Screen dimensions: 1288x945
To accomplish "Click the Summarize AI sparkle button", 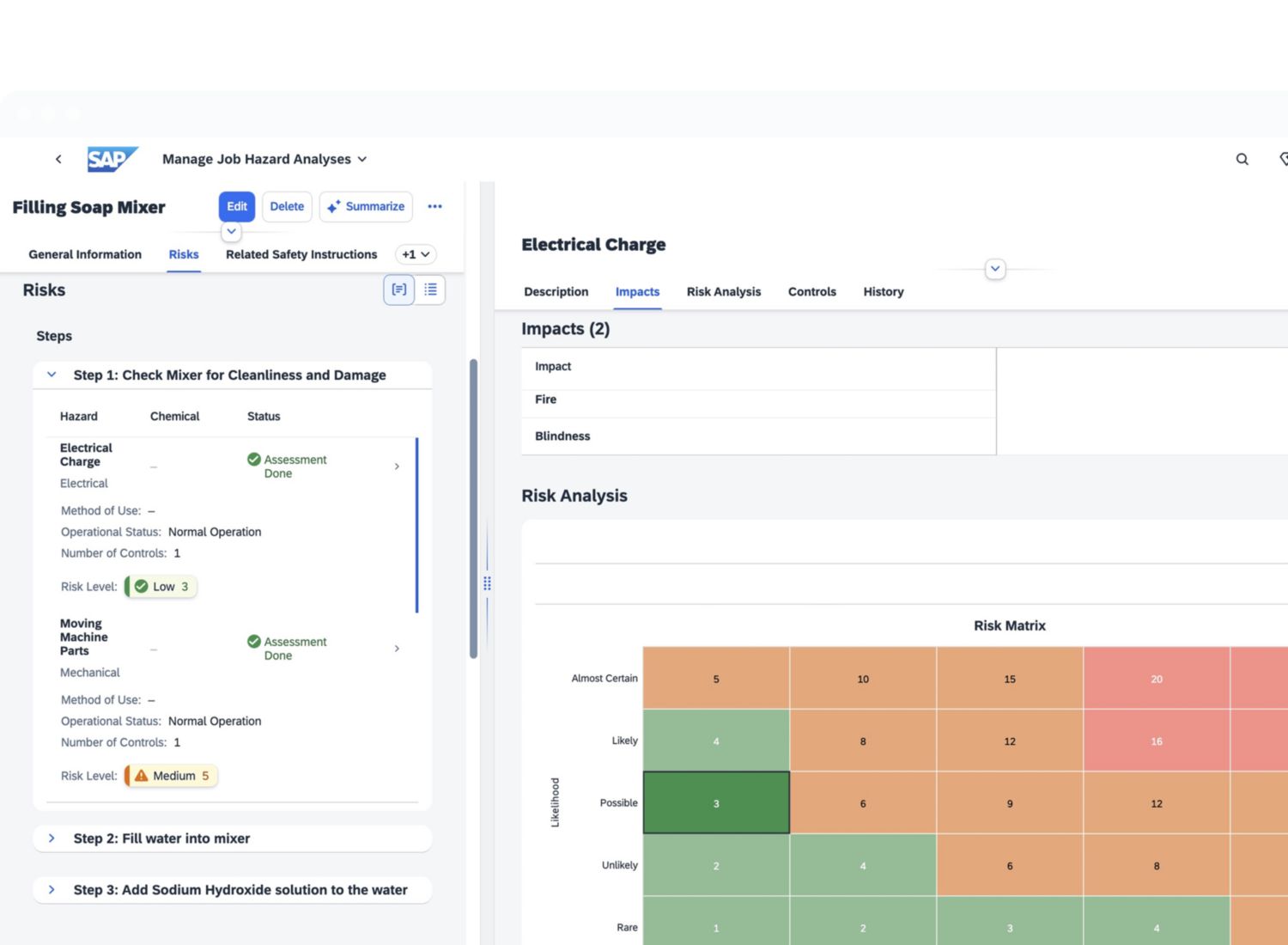I will [366, 206].
